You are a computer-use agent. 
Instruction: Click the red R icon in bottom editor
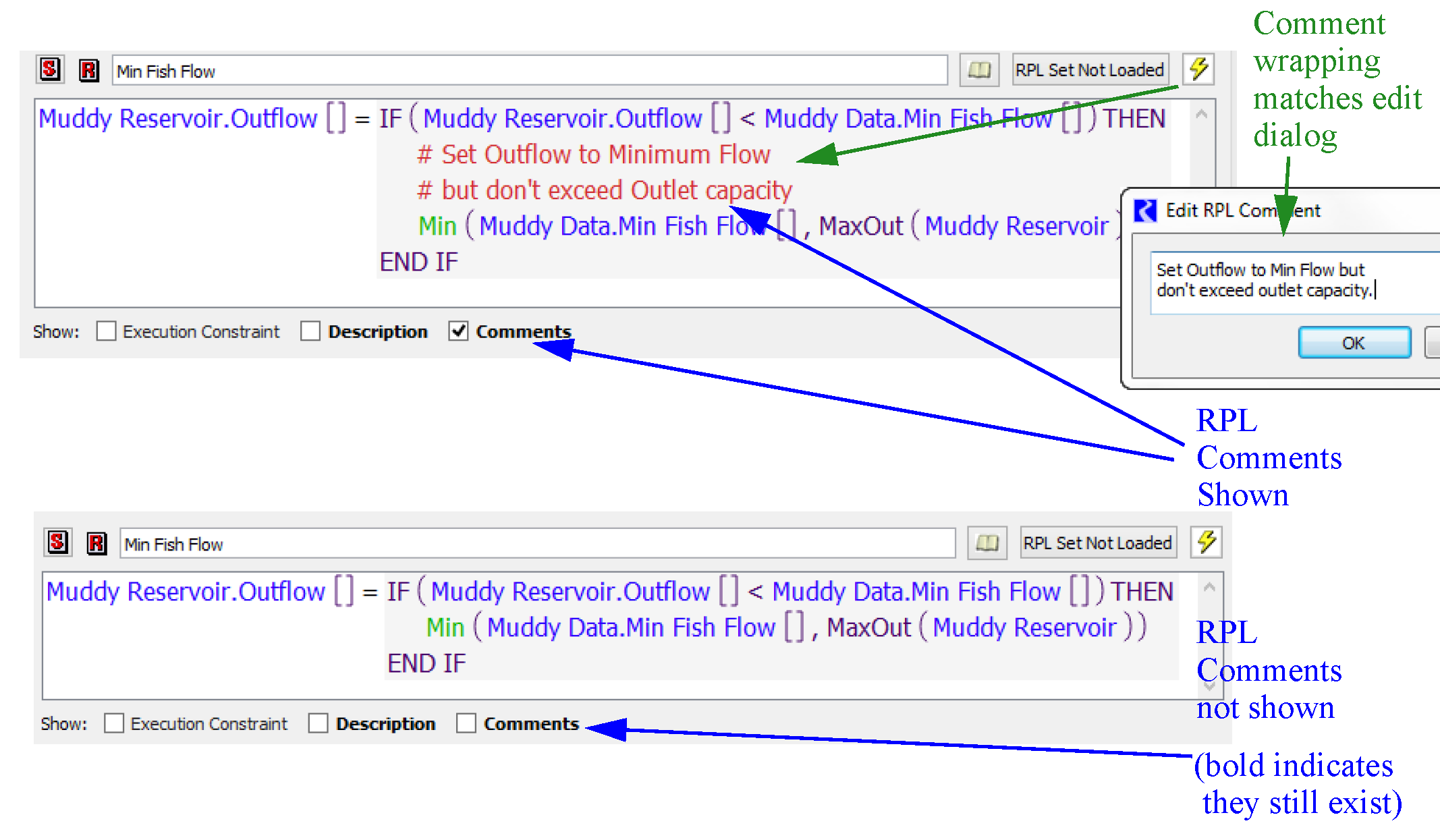tap(97, 543)
